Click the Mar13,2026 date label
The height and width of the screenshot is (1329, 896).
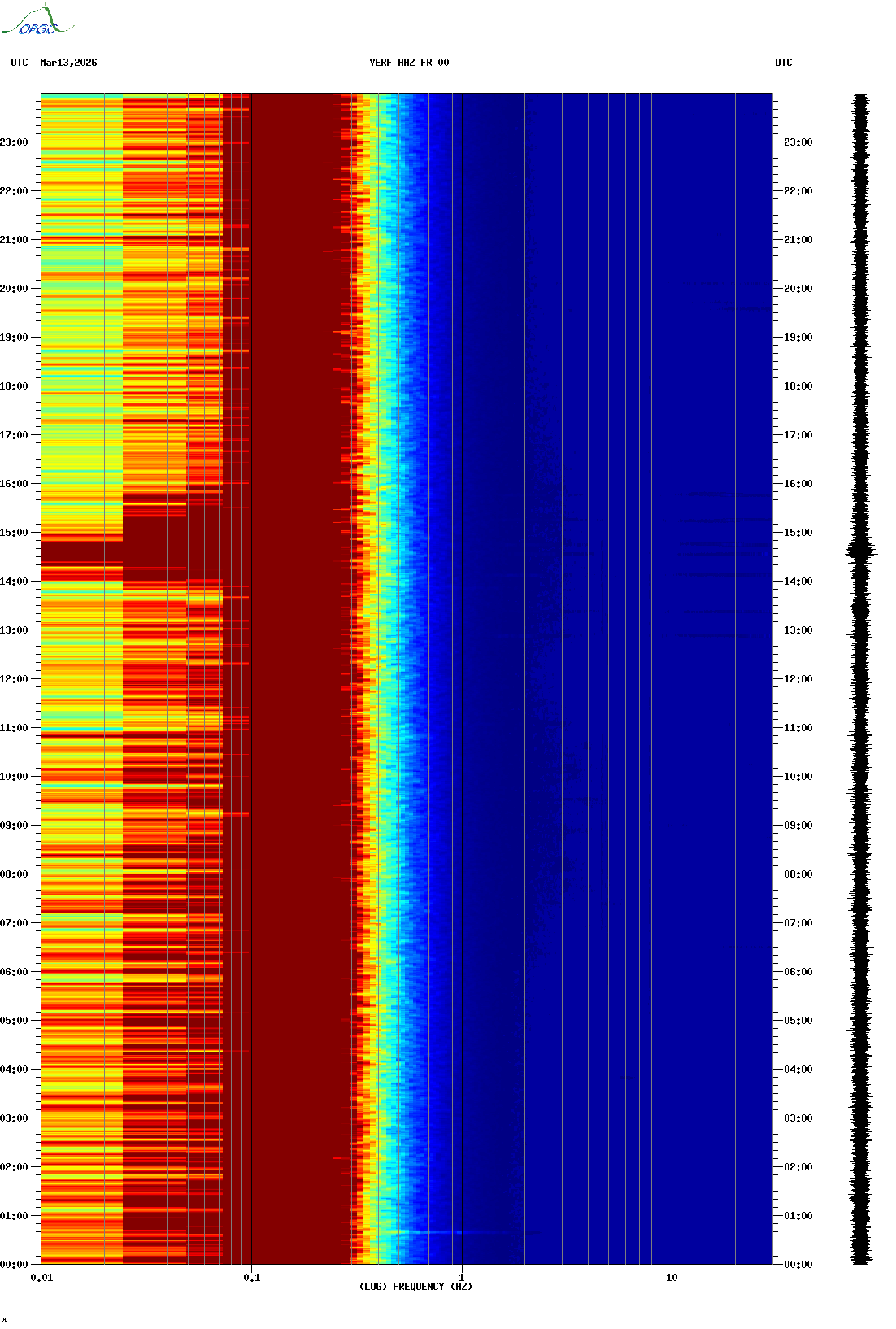[x=68, y=63]
